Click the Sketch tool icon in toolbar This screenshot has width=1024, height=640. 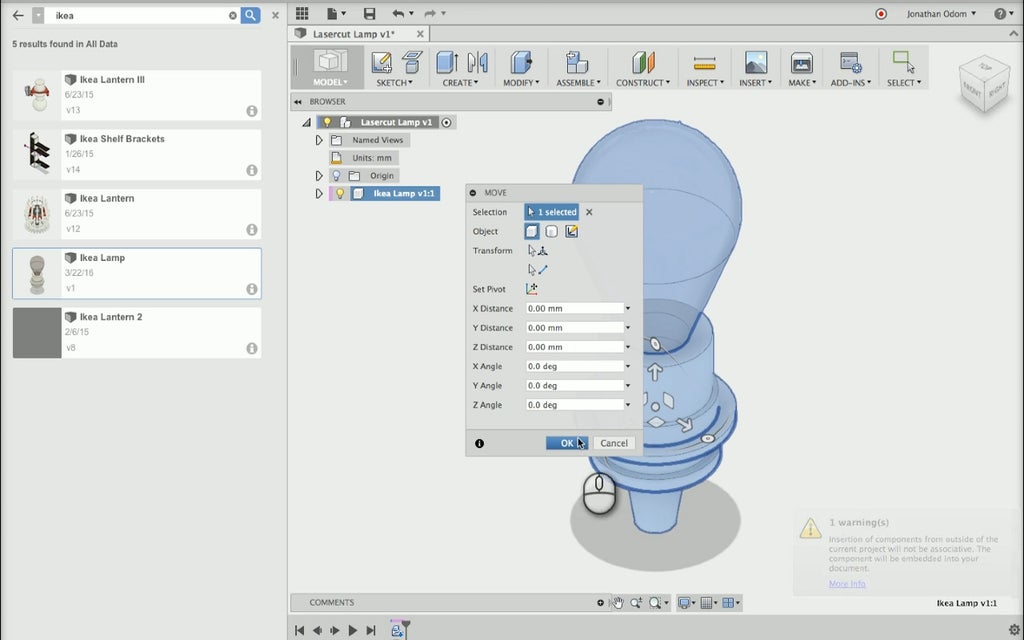click(x=382, y=63)
